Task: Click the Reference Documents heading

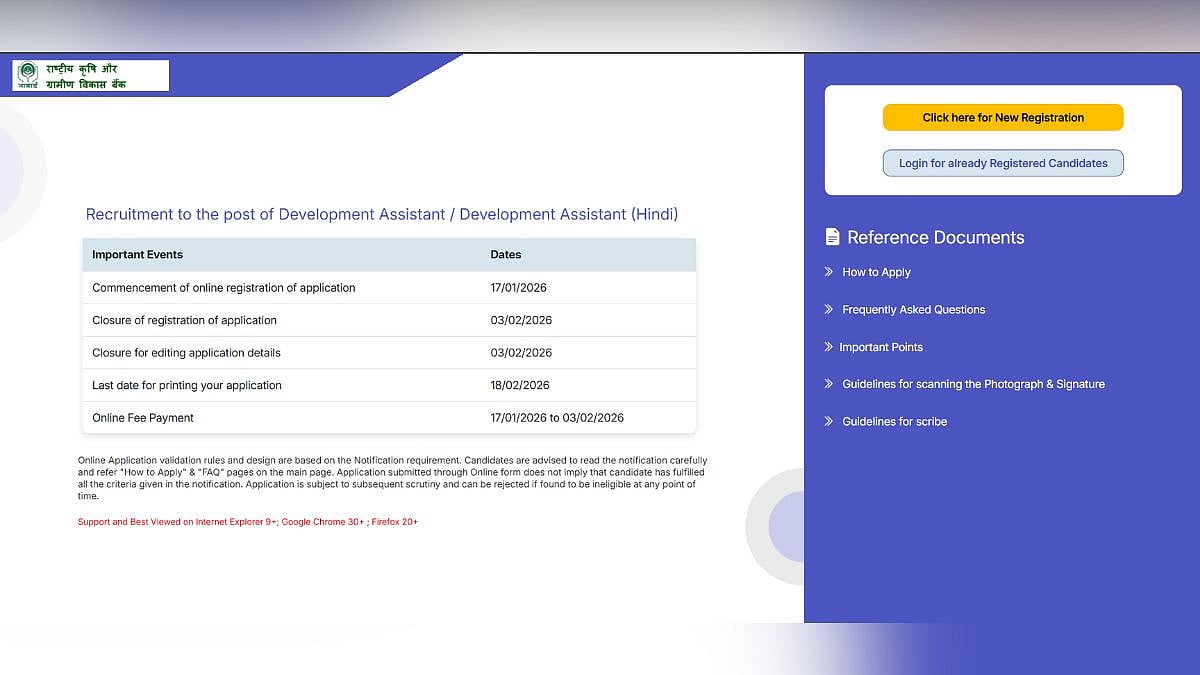Action: 936,237
